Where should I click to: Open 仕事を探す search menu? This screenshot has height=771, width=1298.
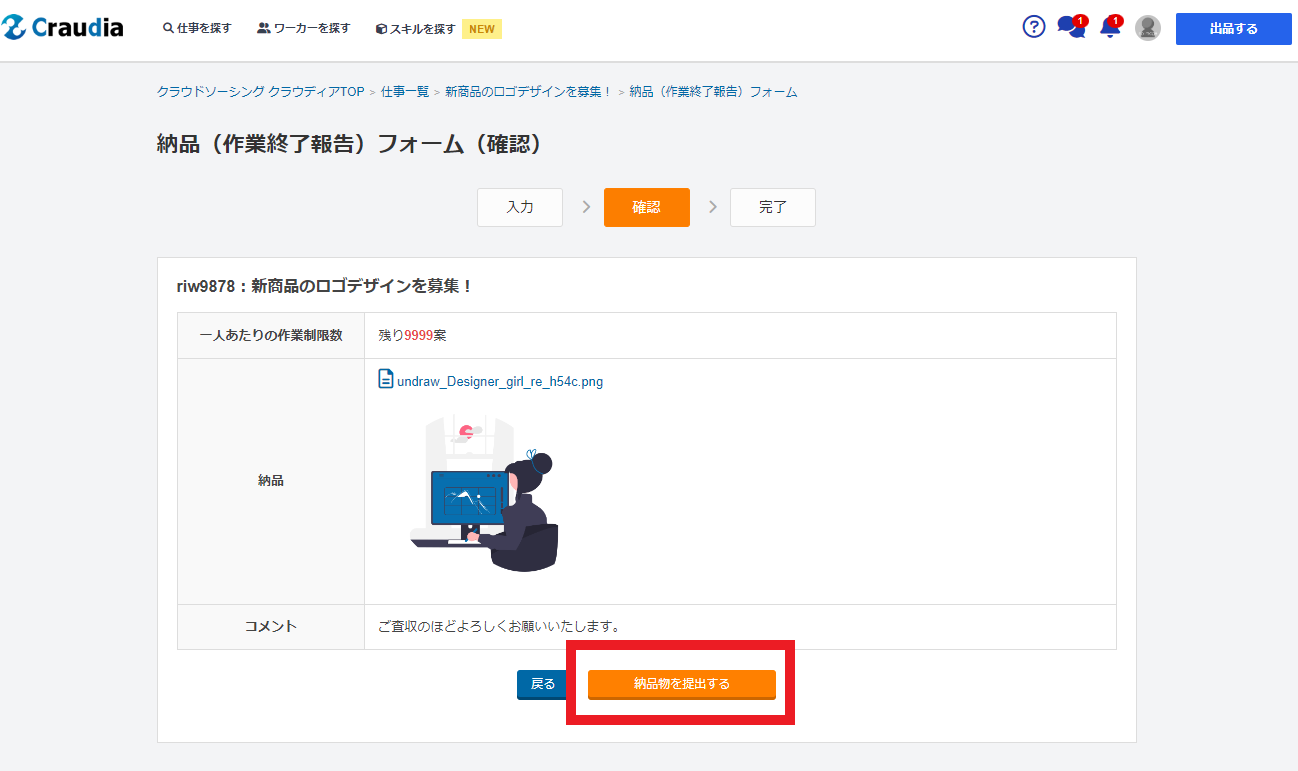(x=197, y=29)
